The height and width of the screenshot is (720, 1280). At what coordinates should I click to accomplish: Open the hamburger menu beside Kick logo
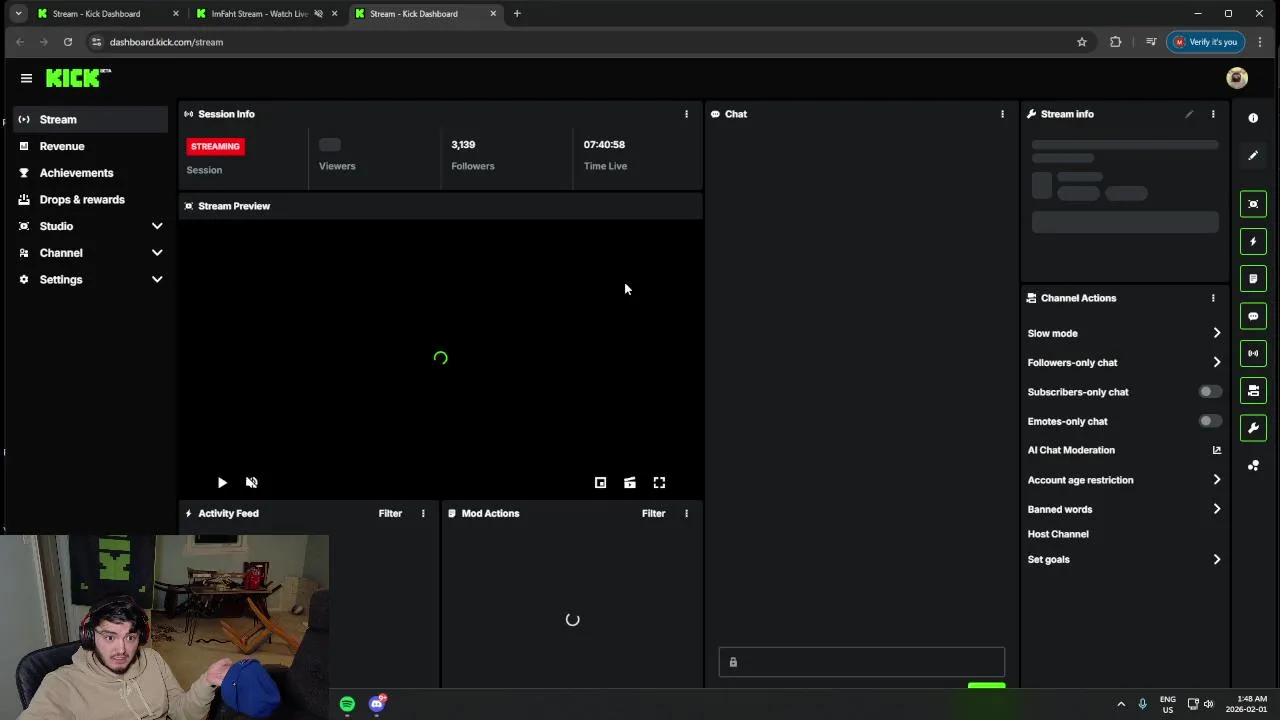click(x=26, y=78)
